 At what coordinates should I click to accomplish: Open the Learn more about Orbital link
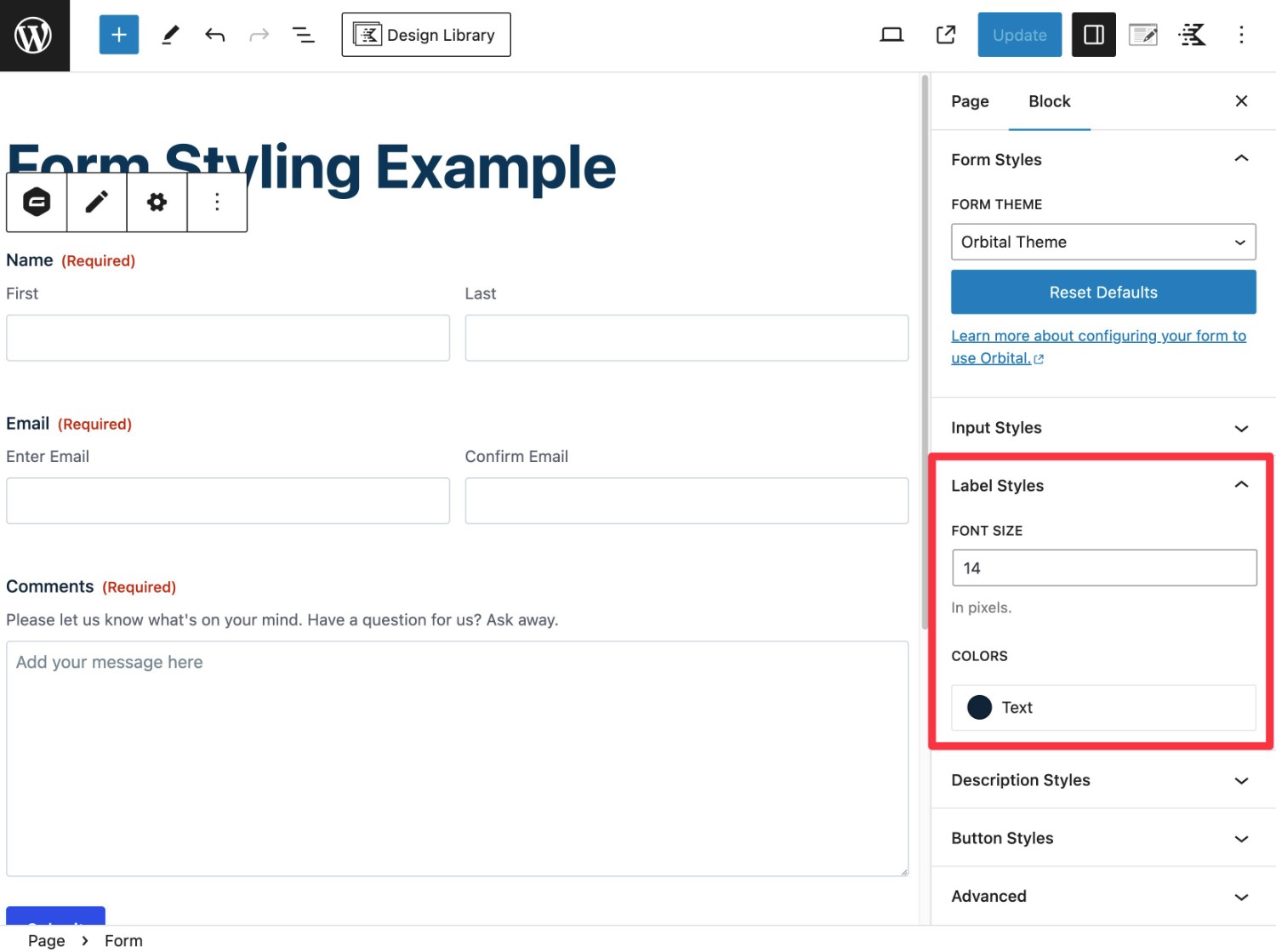point(1097,337)
